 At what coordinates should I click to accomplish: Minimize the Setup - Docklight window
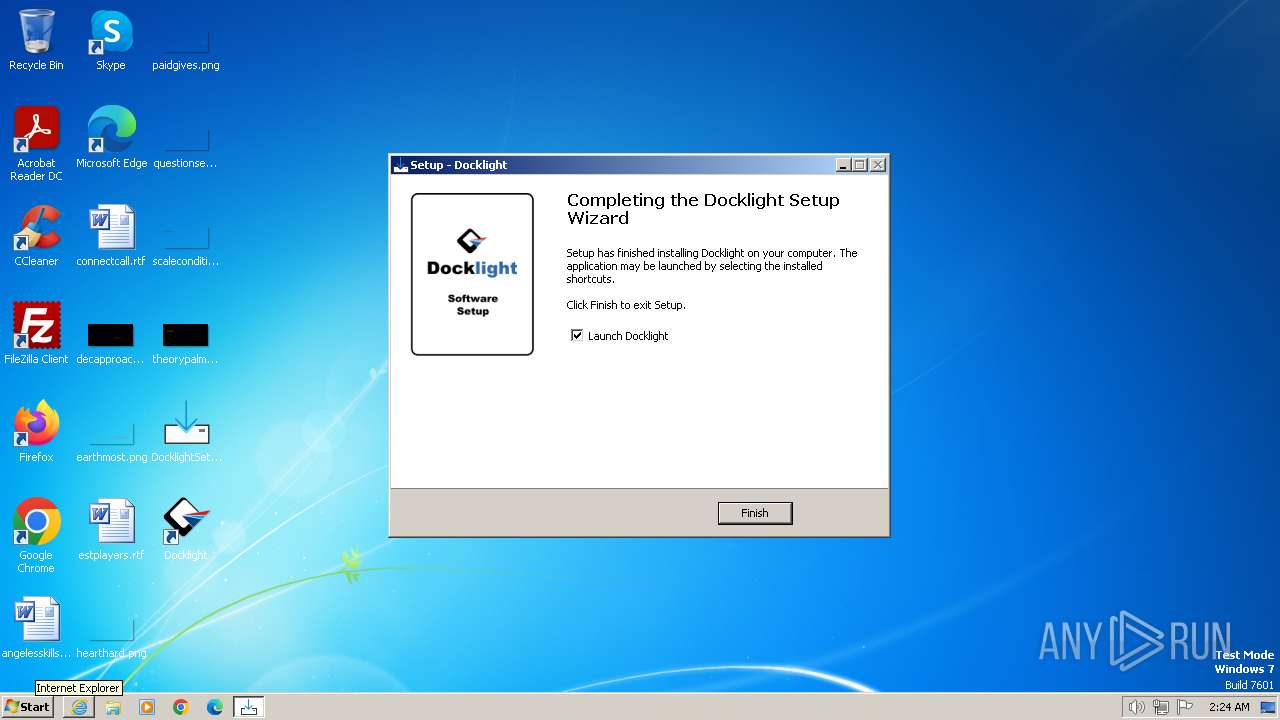(x=843, y=165)
